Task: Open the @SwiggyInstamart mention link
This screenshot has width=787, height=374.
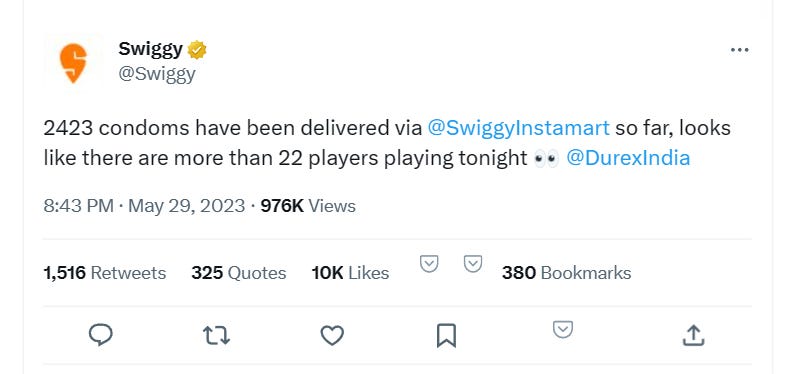Action: click(x=518, y=129)
